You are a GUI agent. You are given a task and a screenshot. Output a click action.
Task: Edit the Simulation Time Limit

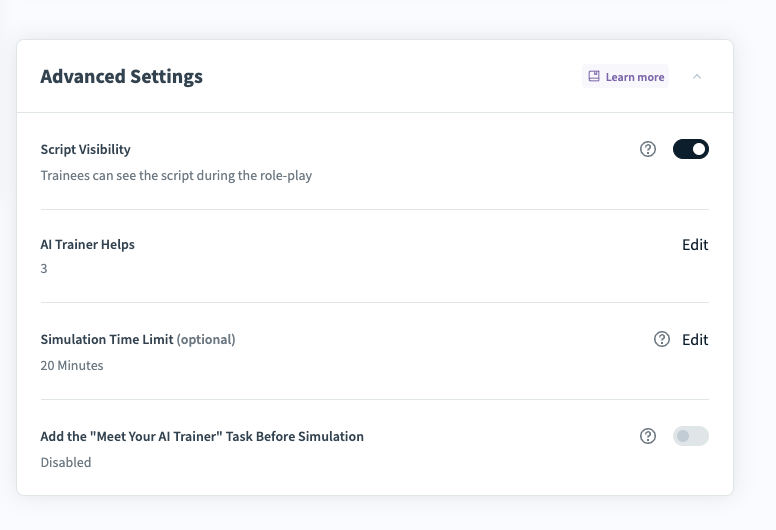coord(695,340)
